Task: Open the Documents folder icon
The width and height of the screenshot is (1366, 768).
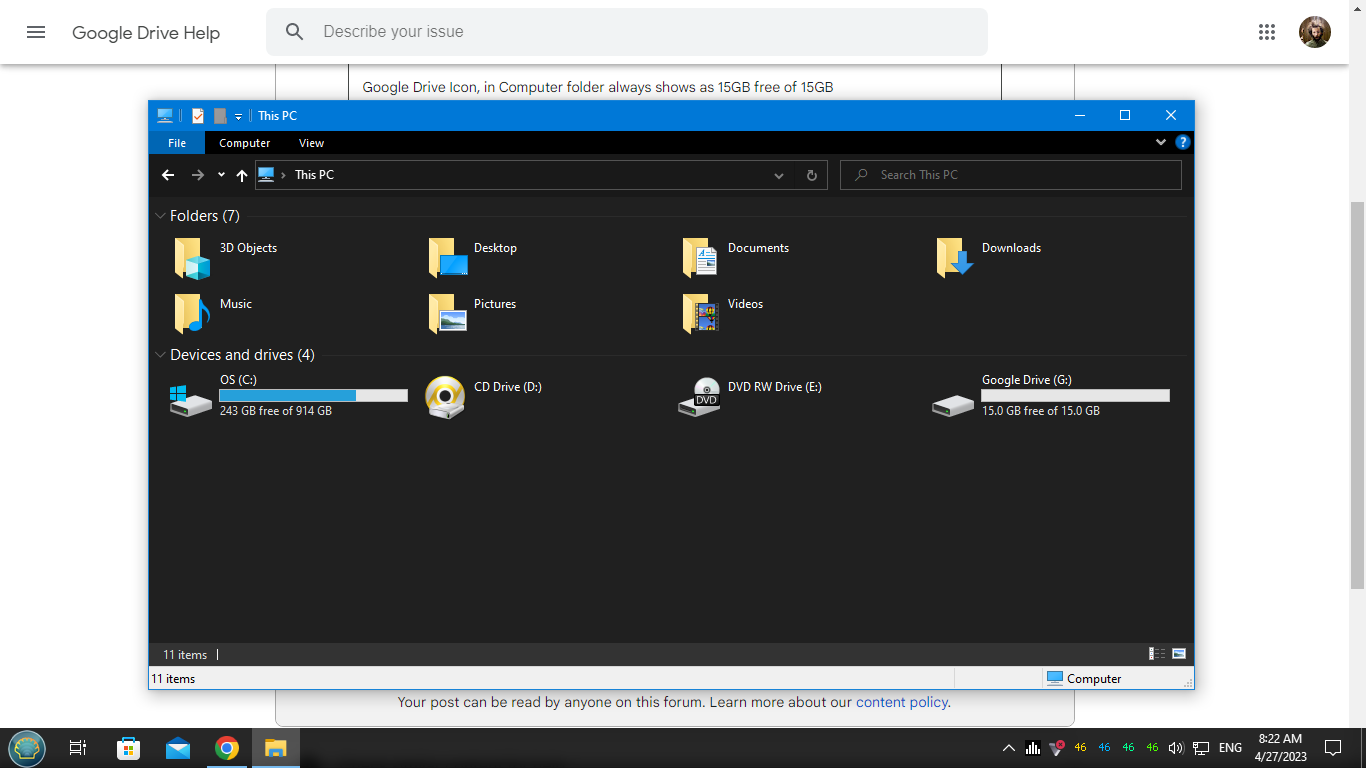Action: pos(701,258)
